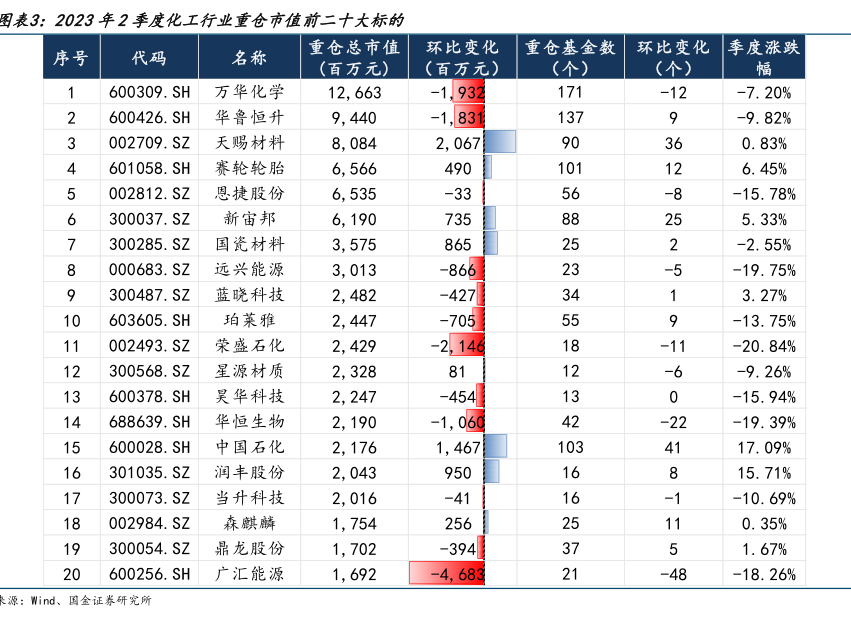The height and width of the screenshot is (621, 851).
Task: Select stock code 600309.SH cell
Action: coord(149,93)
